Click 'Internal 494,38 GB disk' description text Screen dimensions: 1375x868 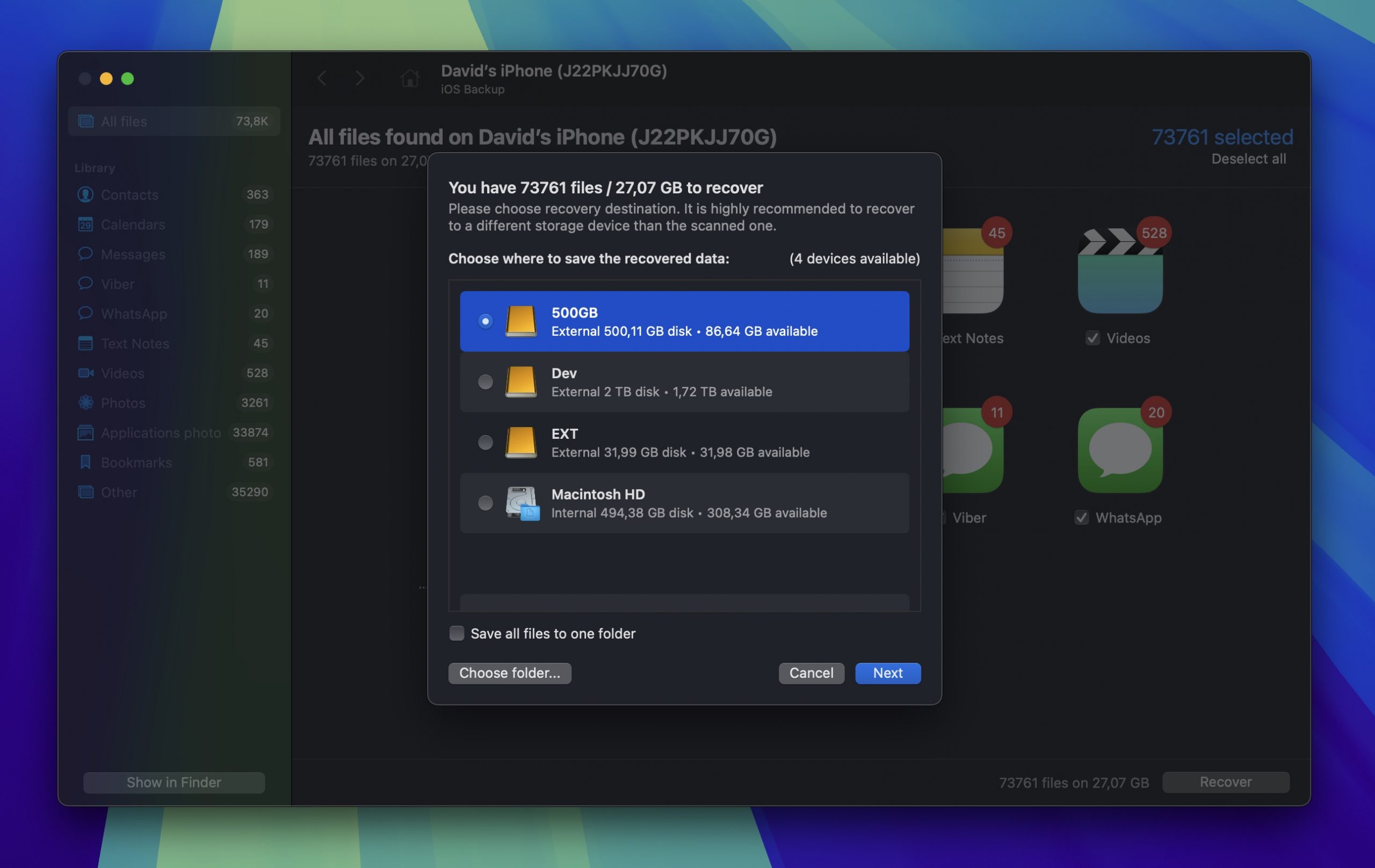622,513
